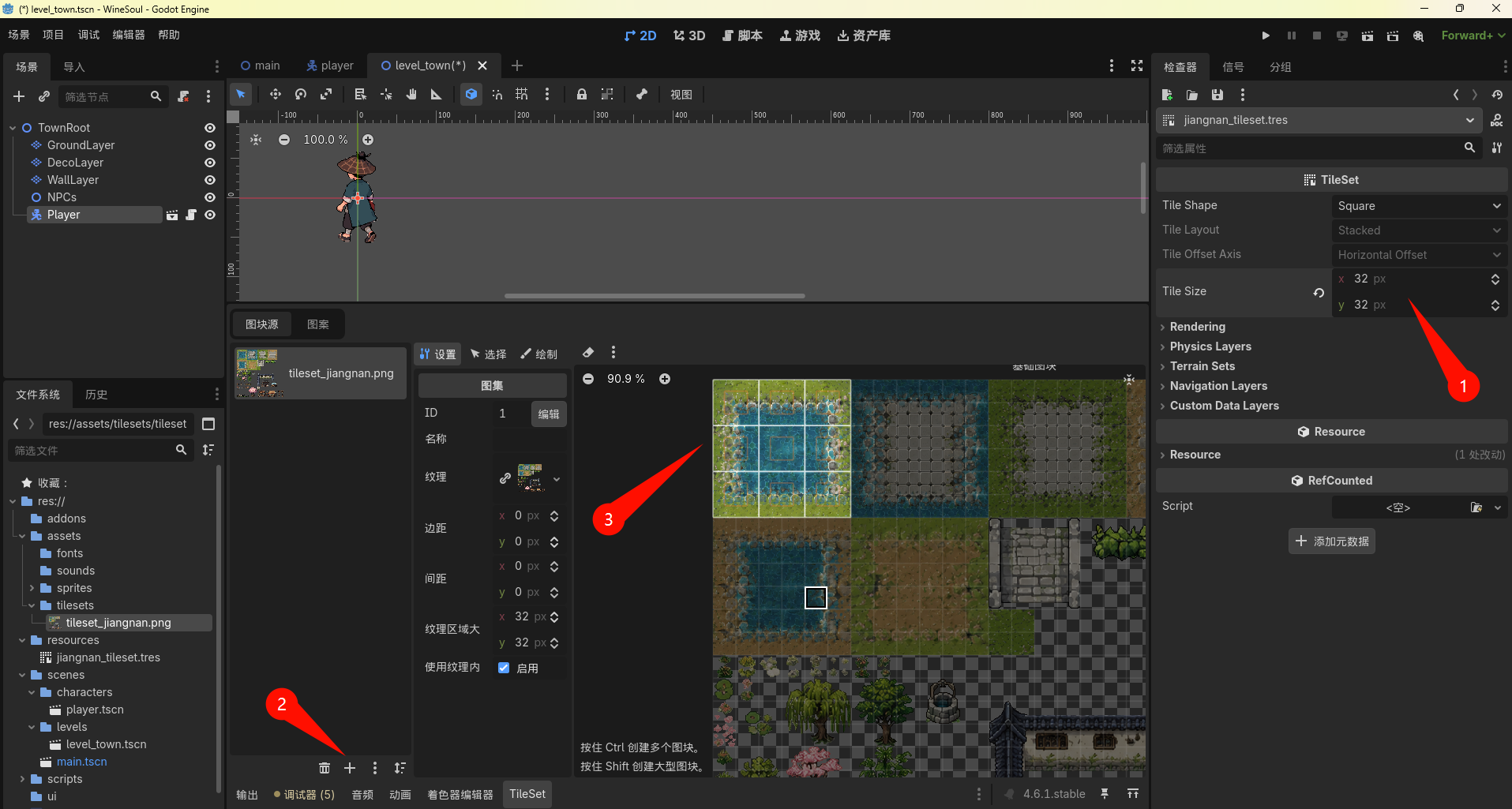Switch to the 3D workspace button
The width and height of the screenshot is (1512, 809).
(689, 36)
